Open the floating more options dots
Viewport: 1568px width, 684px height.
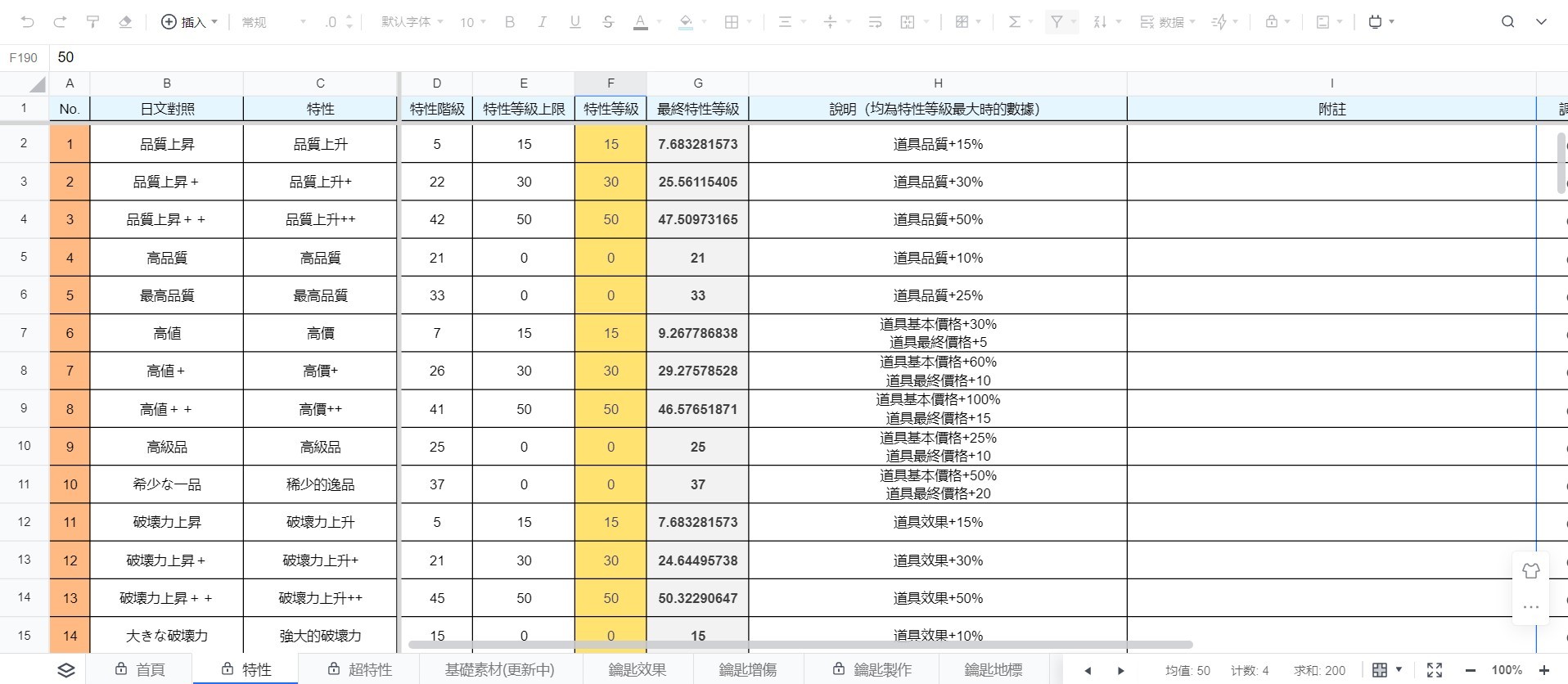1531,607
